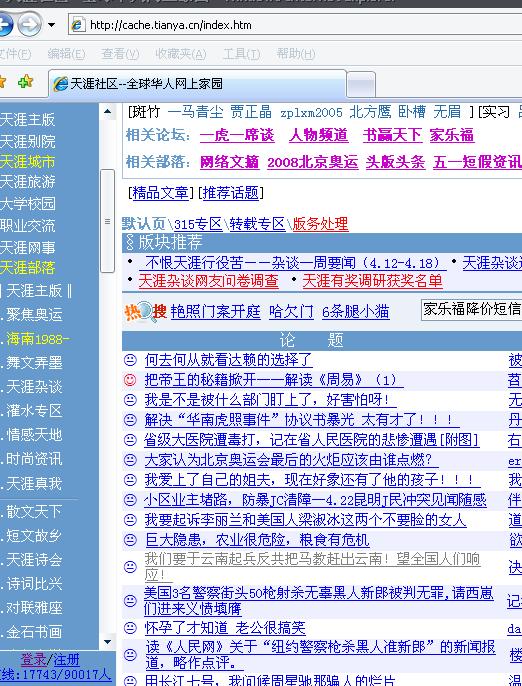Switch to 315专区 section
The image size is (522, 686).
coord(198,224)
